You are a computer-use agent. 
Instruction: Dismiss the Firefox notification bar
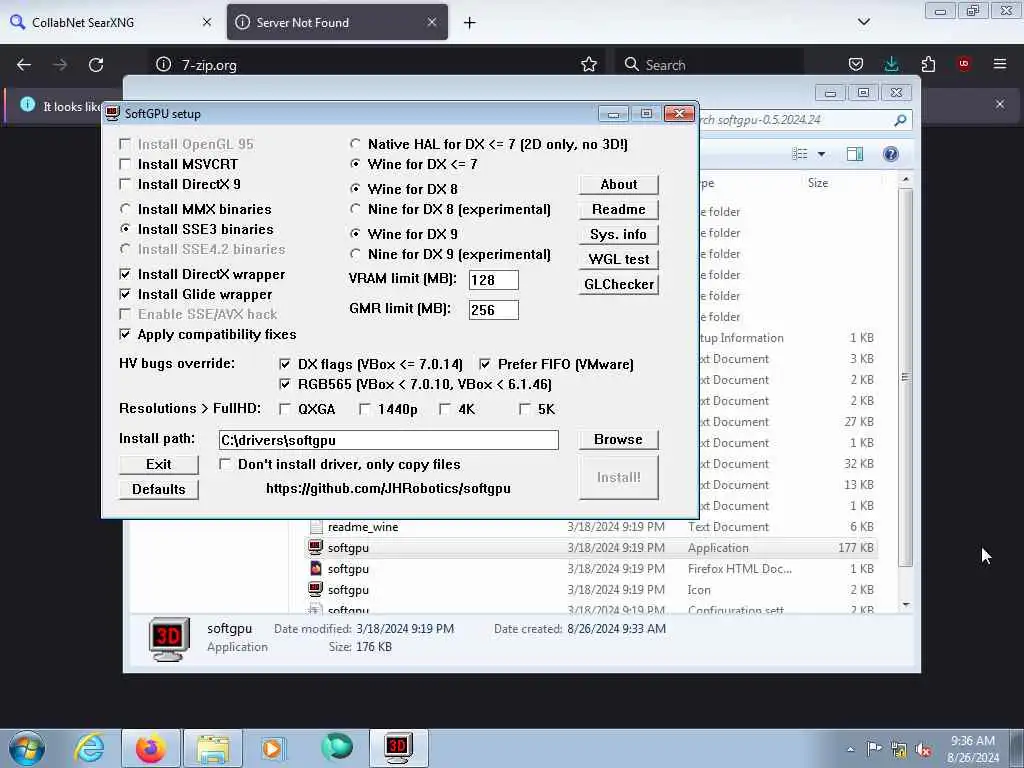point(1000,104)
